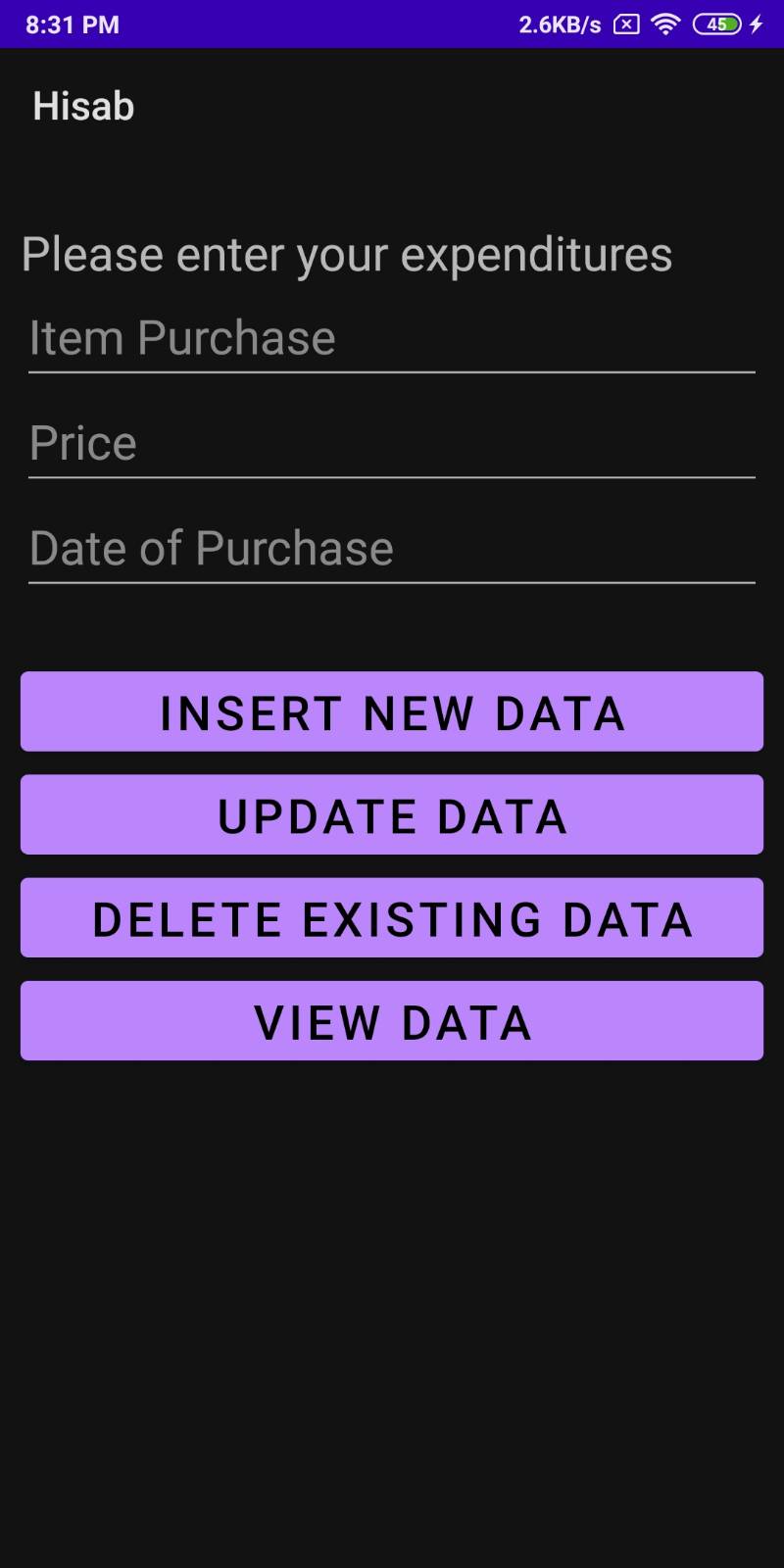784x1568 pixels.
Task: Tap the battery percentage number 45
Action: (x=716, y=24)
